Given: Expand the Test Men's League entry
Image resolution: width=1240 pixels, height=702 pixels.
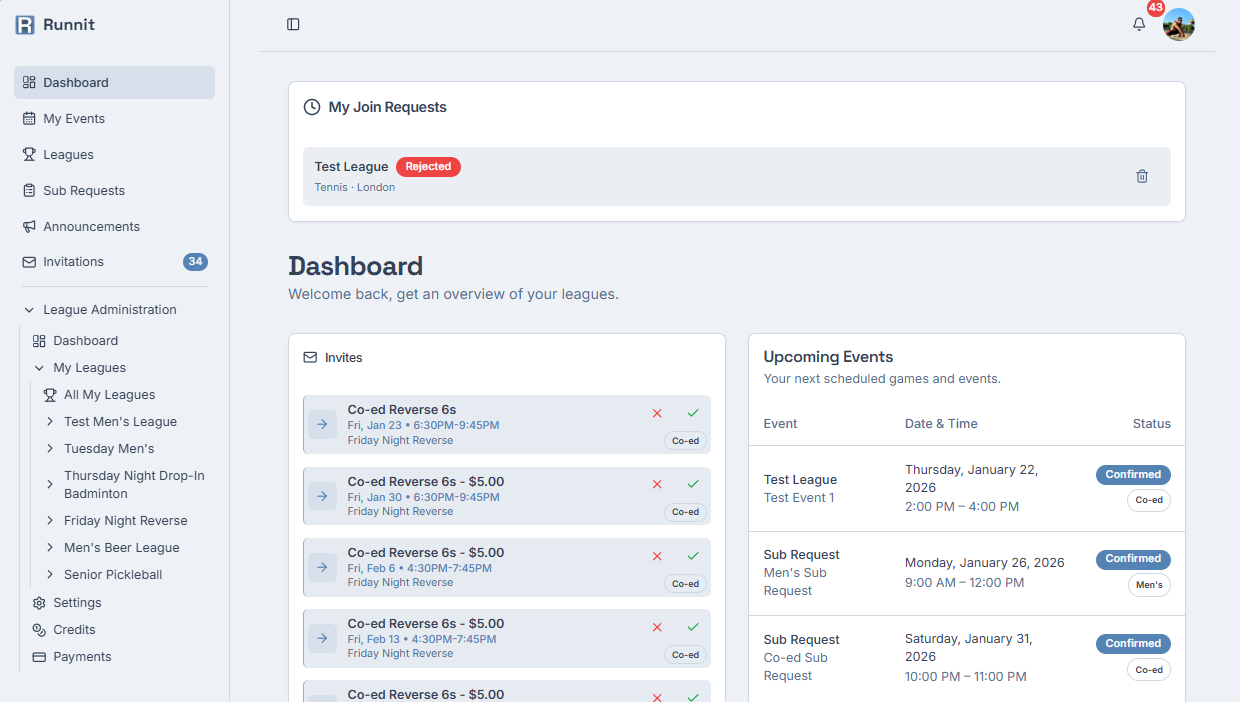Looking at the screenshot, I should pos(48,421).
